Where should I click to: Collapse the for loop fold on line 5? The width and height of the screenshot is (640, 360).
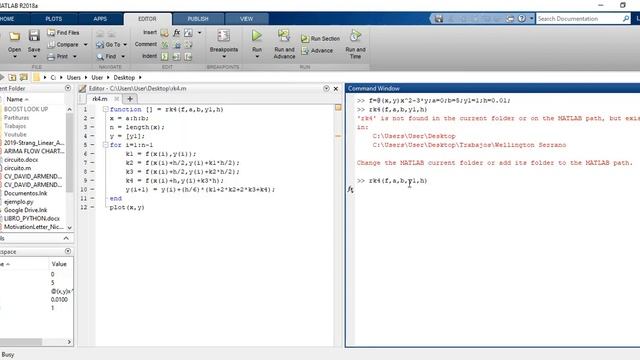106,145
